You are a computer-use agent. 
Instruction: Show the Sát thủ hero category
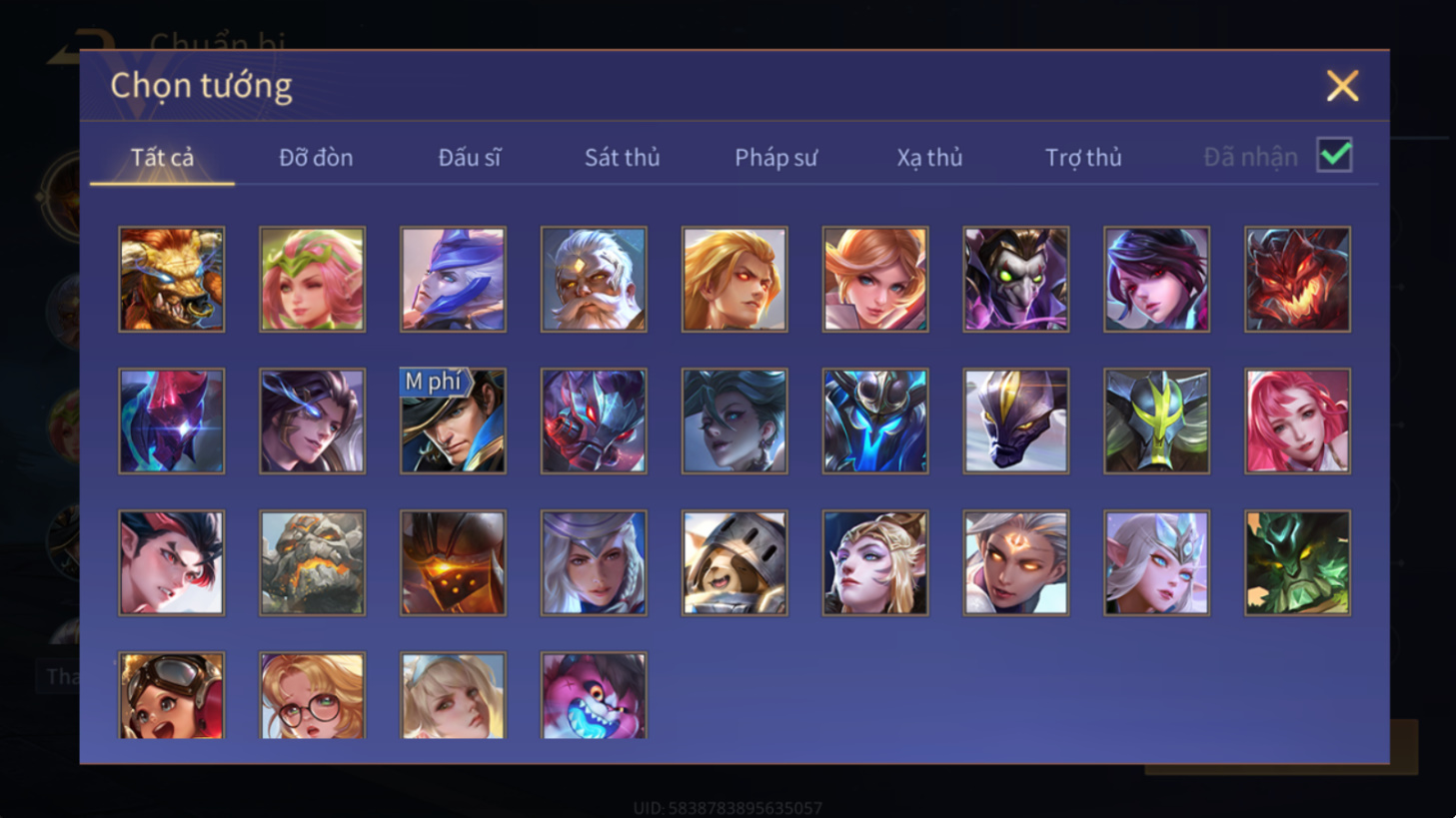pos(622,157)
